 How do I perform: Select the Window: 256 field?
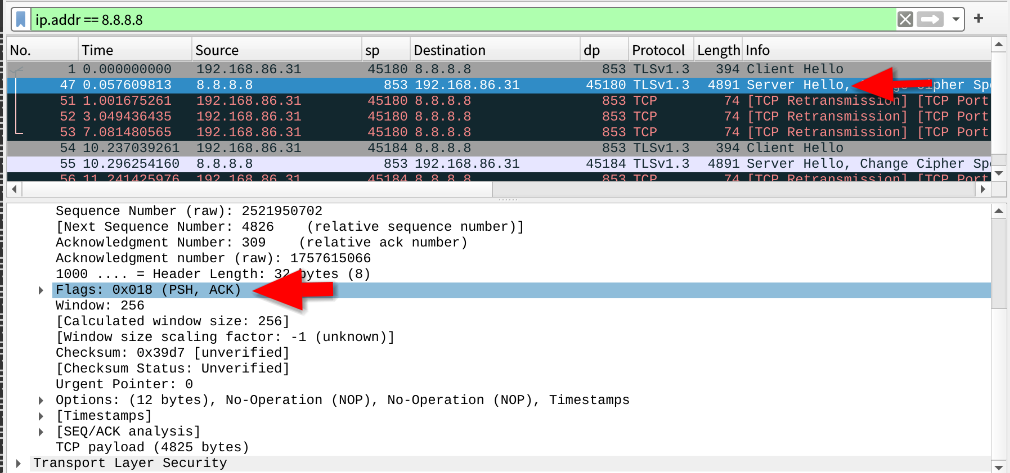[x=100, y=305]
